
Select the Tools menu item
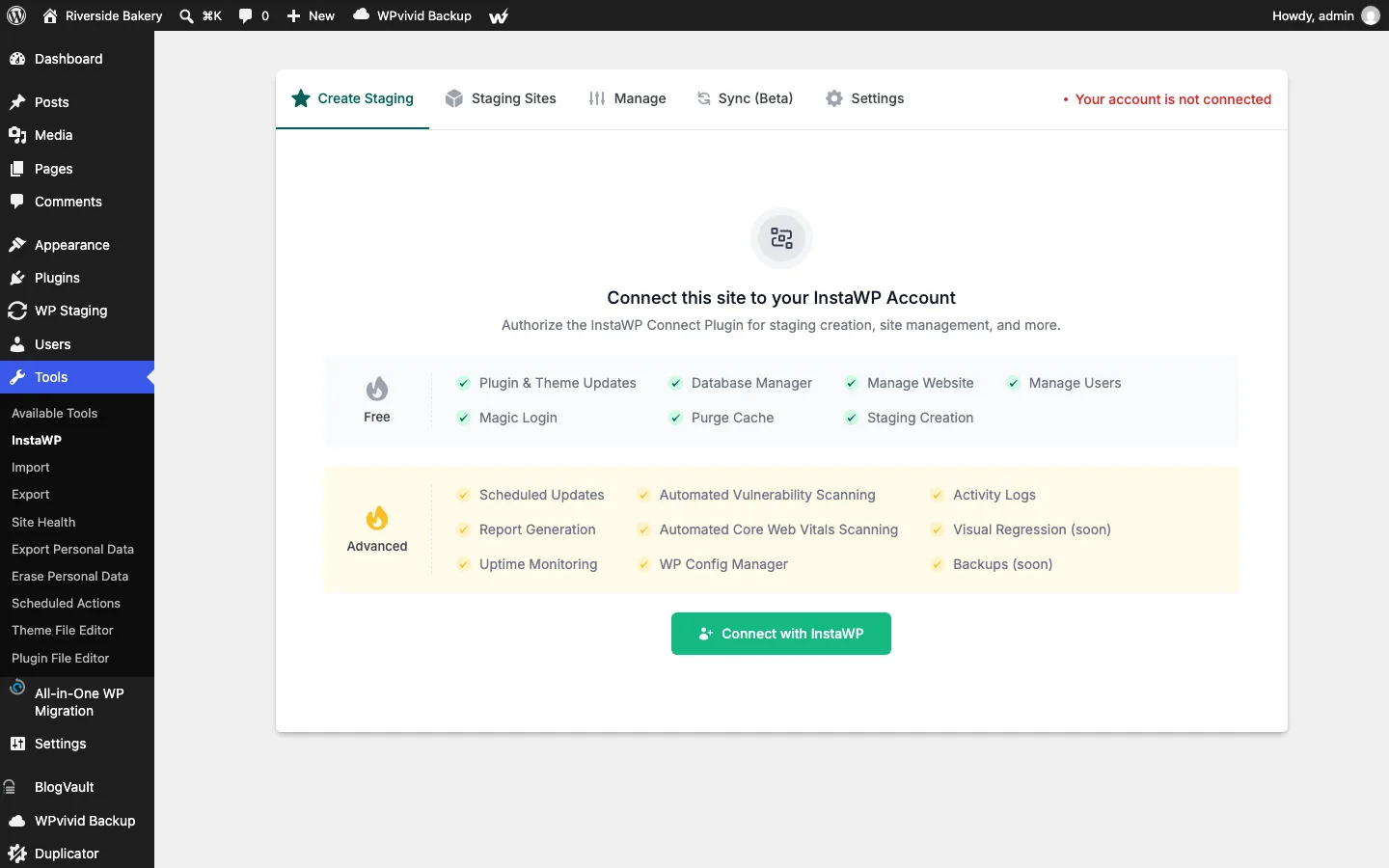(77, 377)
